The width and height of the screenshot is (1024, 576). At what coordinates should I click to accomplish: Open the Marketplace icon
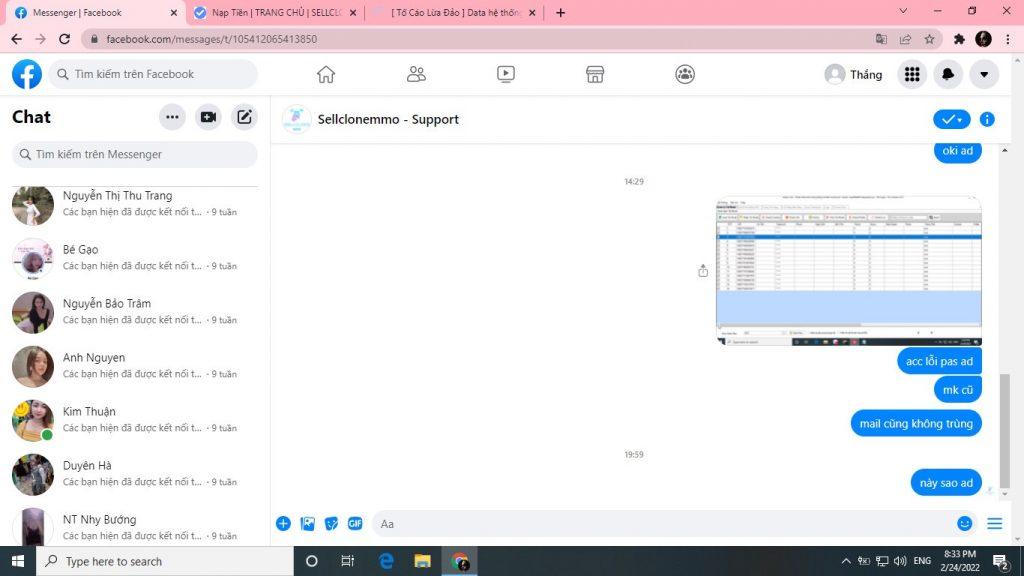pos(595,74)
